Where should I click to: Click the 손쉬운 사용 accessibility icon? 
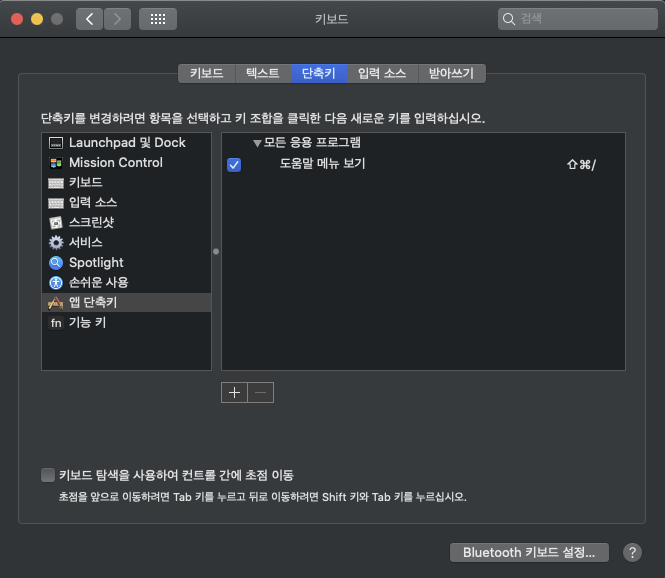(x=56, y=282)
